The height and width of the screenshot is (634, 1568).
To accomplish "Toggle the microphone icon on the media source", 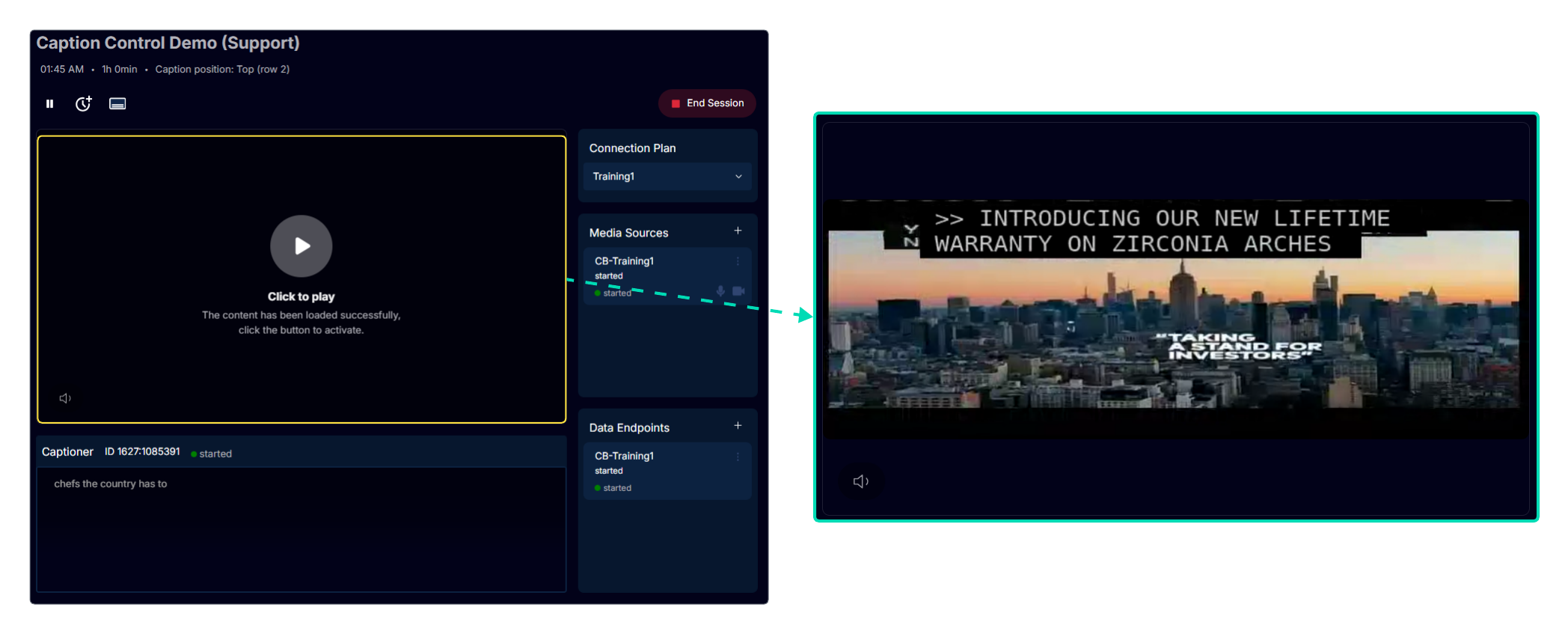I will coord(720,291).
